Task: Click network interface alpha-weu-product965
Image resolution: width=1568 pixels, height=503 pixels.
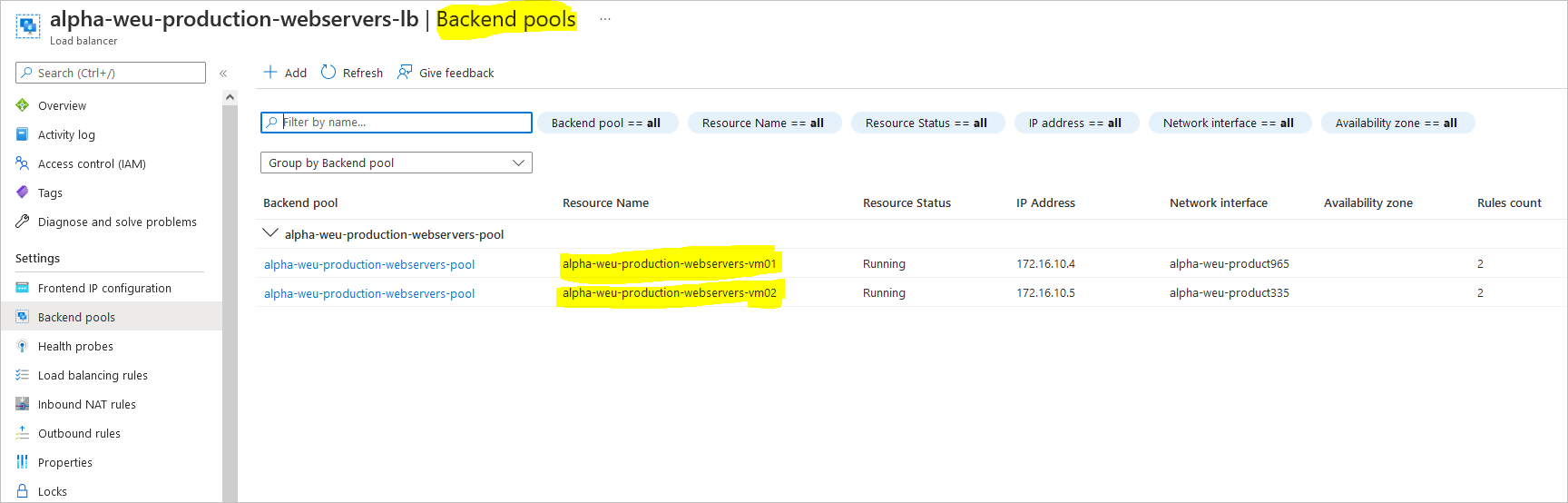Action: pos(1230,263)
